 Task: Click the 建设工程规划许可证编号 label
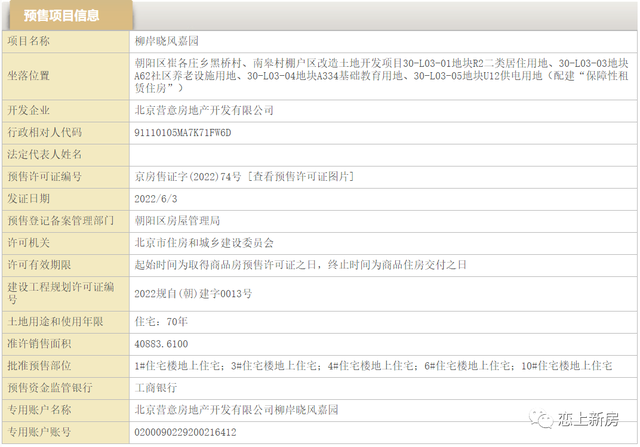(60, 293)
